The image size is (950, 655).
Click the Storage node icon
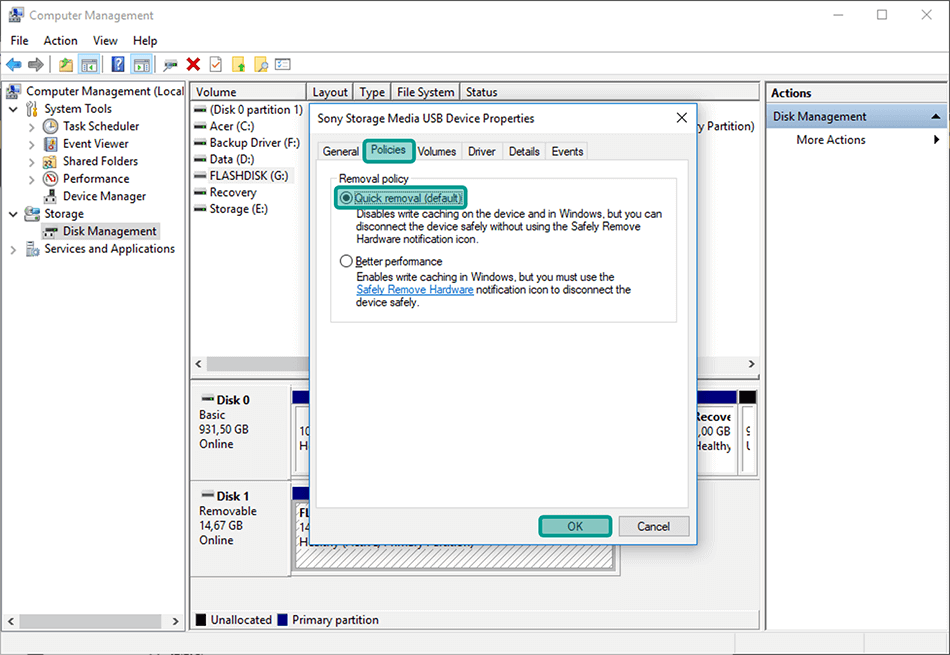(32, 214)
